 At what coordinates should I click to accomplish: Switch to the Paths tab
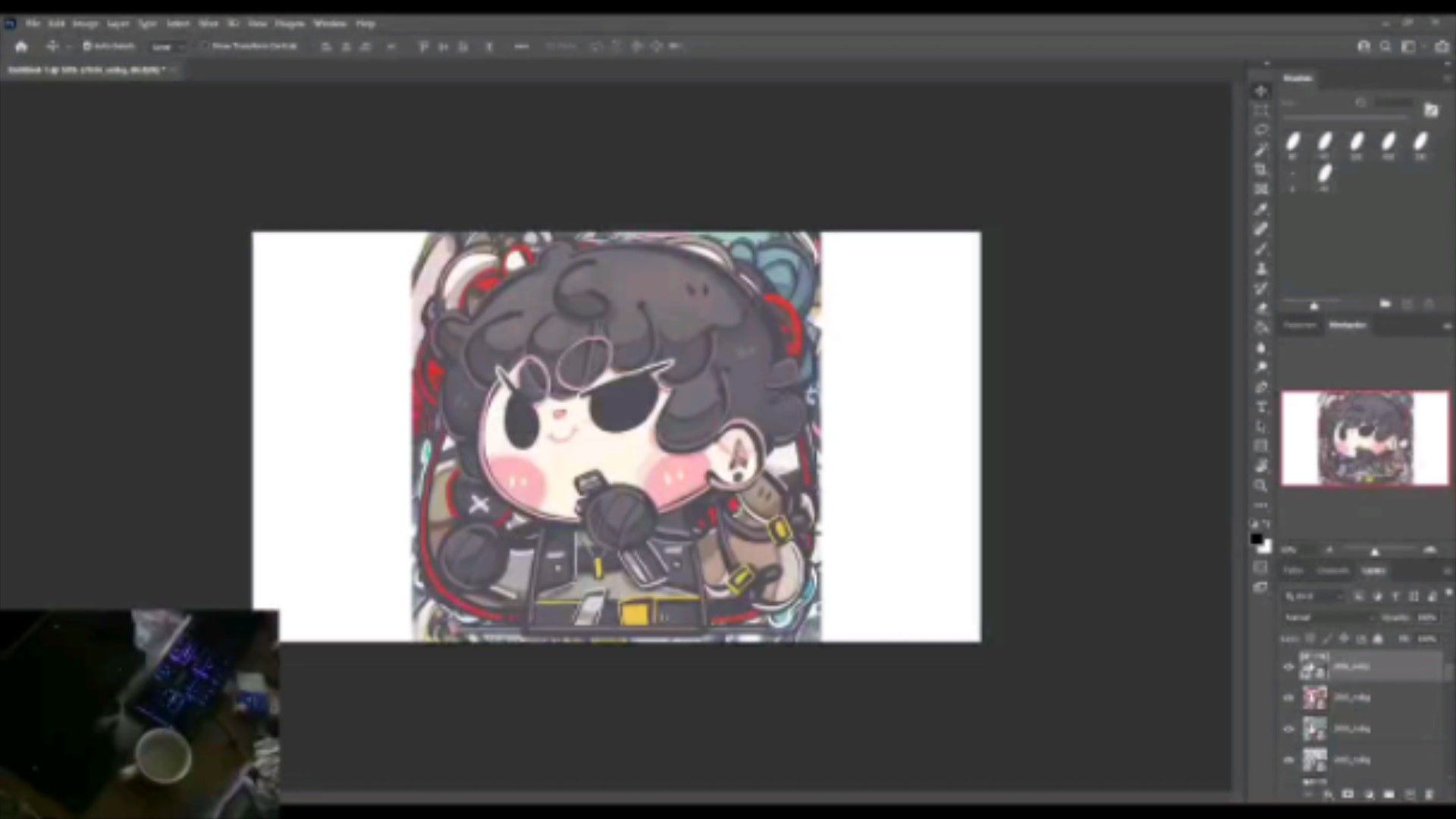coord(1294,570)
